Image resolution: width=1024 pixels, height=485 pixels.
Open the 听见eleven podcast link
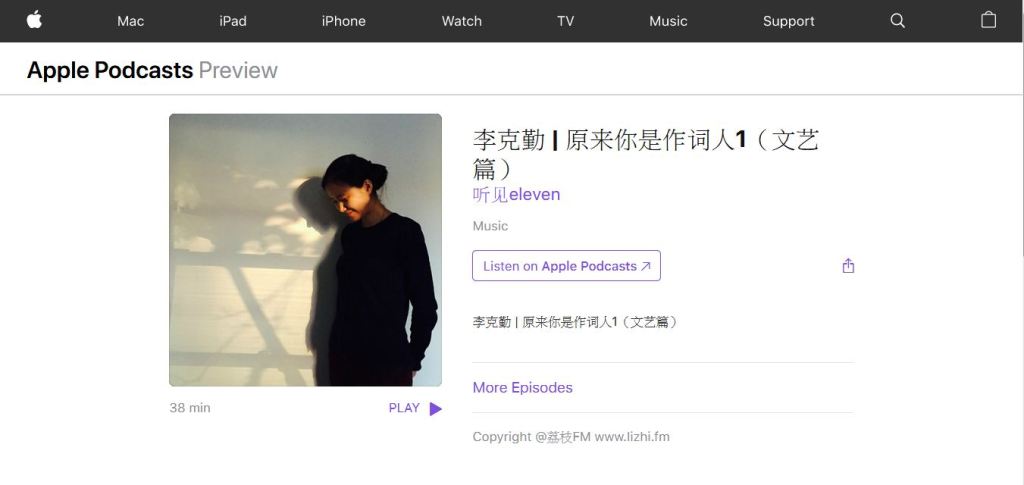pos(517,195)
